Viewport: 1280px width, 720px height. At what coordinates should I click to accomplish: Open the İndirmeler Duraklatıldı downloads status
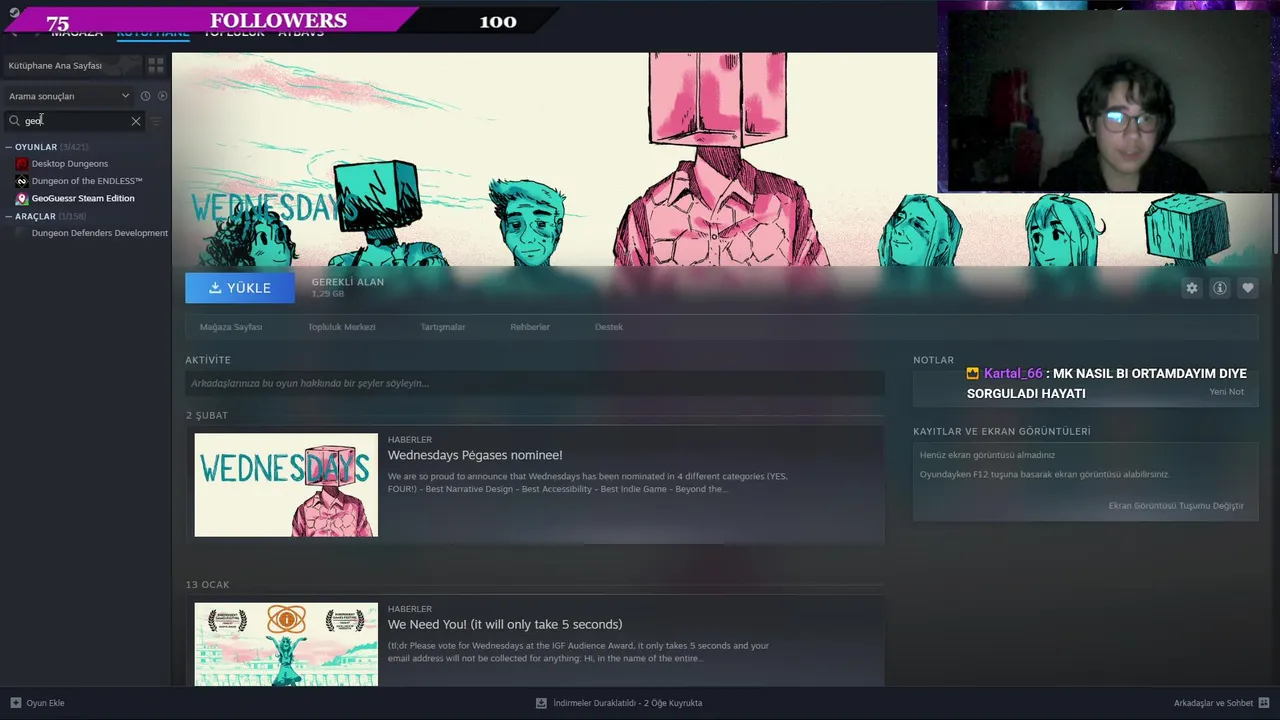click(627, 703)
